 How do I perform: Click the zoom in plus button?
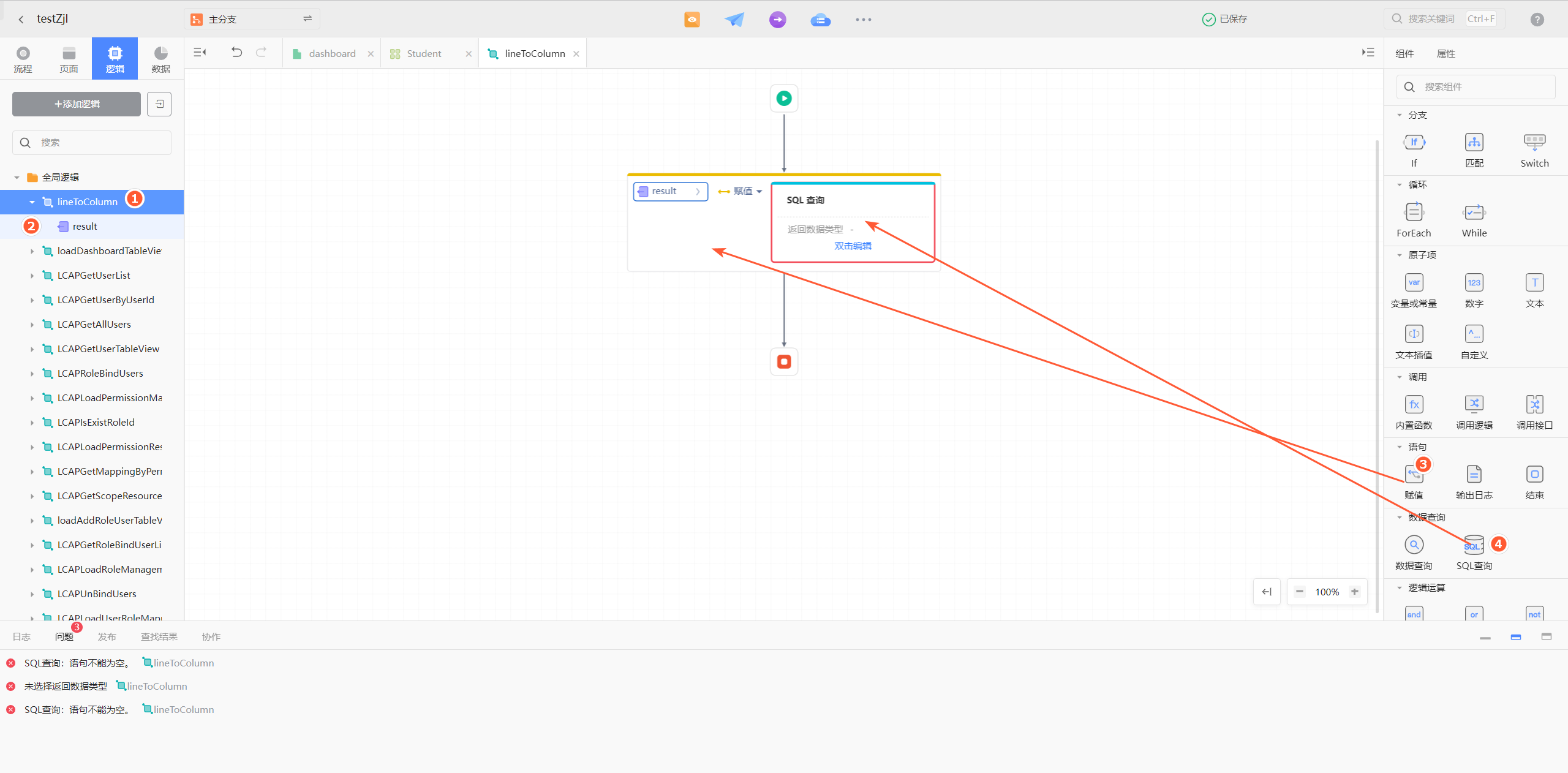1355,592
